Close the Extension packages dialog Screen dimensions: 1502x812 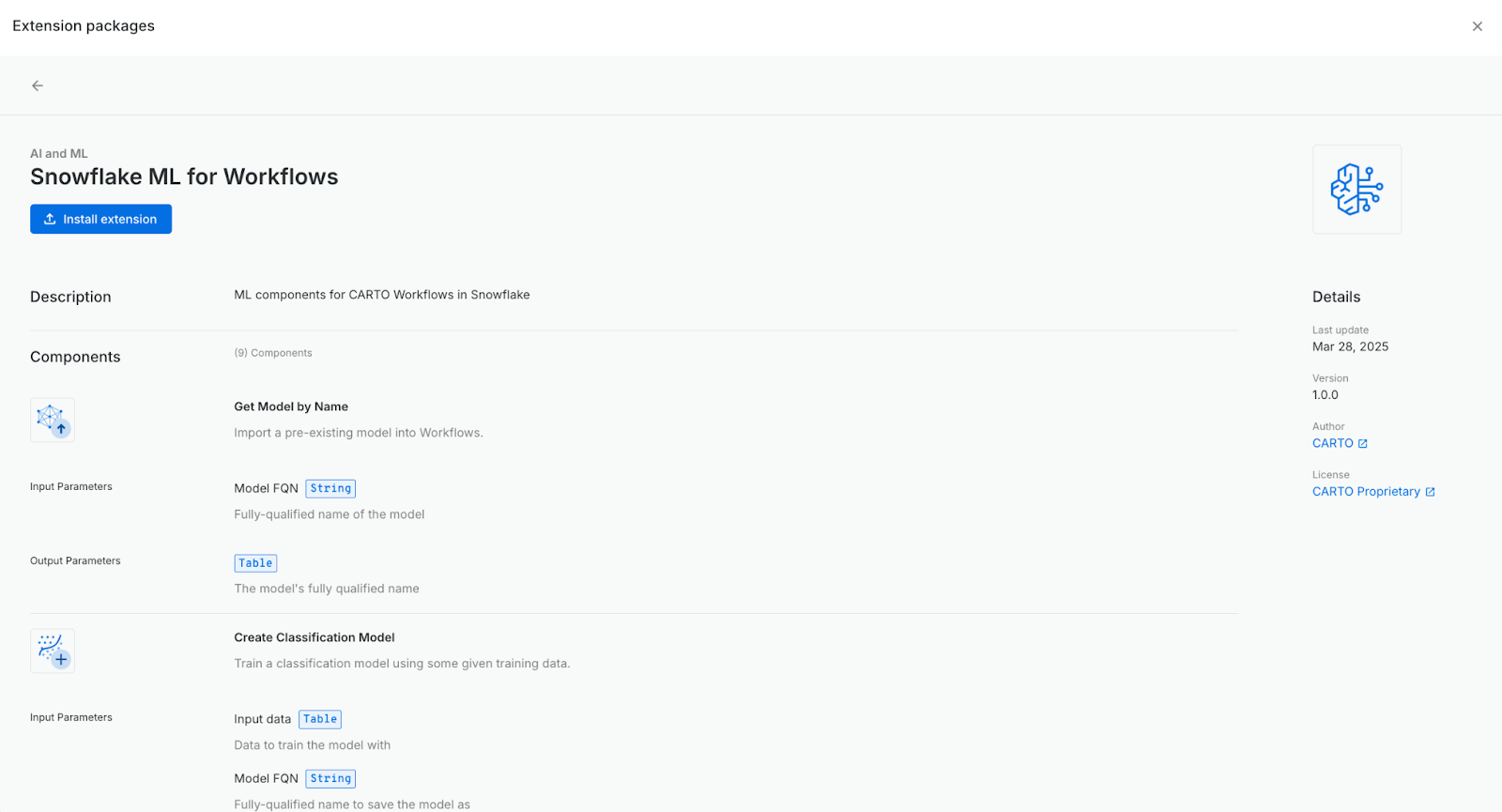coord(1478,26)
